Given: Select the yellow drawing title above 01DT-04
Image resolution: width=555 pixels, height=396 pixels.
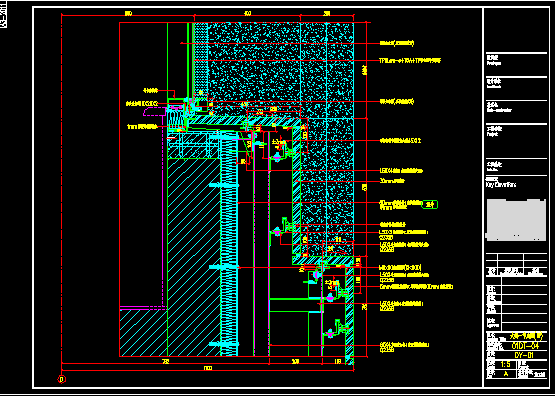Looking at the screenshot, I should [526, 336].
